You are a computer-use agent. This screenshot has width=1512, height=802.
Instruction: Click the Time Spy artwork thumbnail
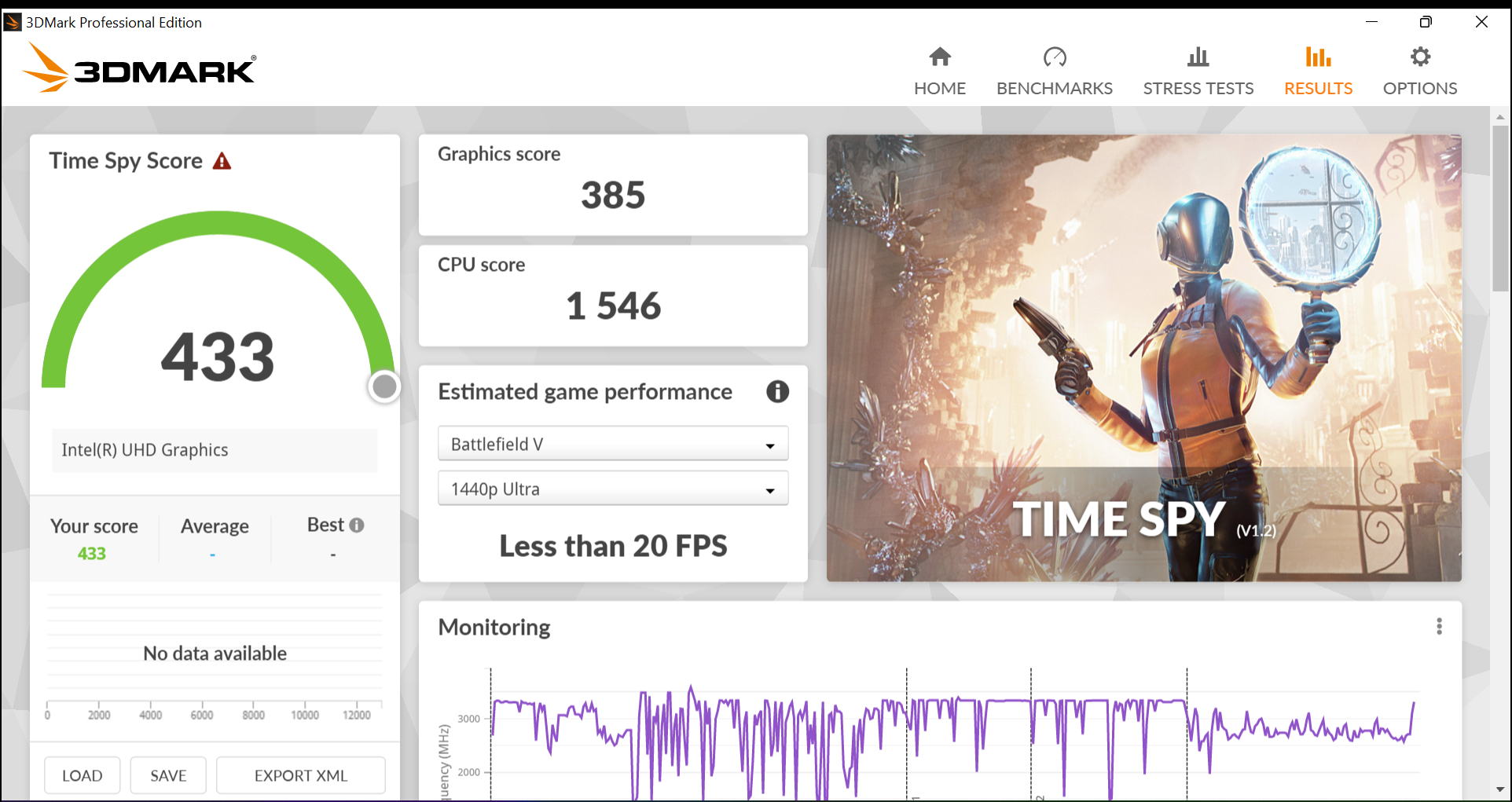coord(1143,357)
